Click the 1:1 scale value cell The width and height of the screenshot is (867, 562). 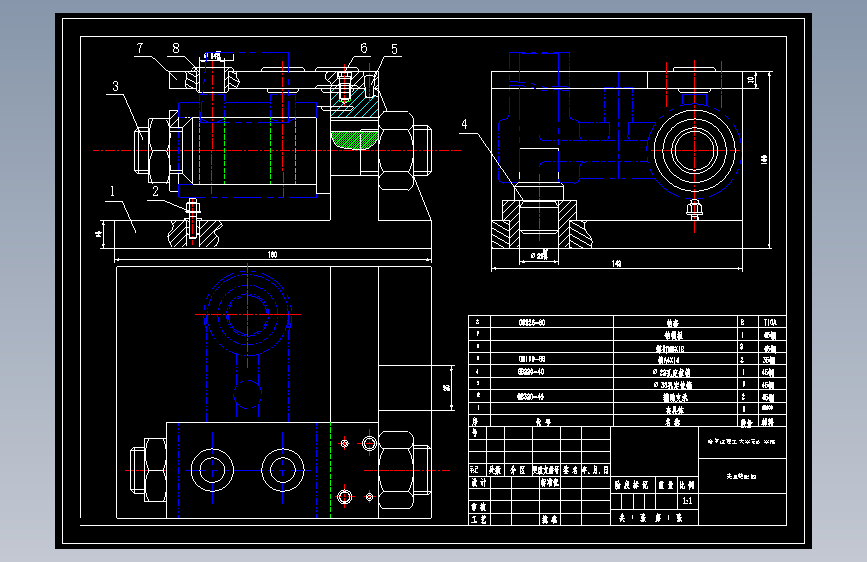click(x=687, y=501)
